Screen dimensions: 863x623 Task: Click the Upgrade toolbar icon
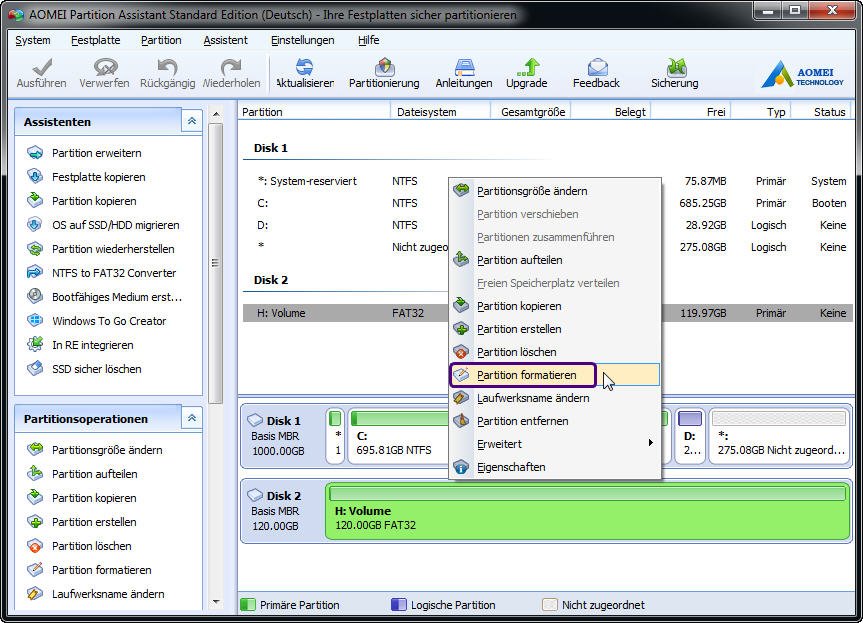(527, 67)
